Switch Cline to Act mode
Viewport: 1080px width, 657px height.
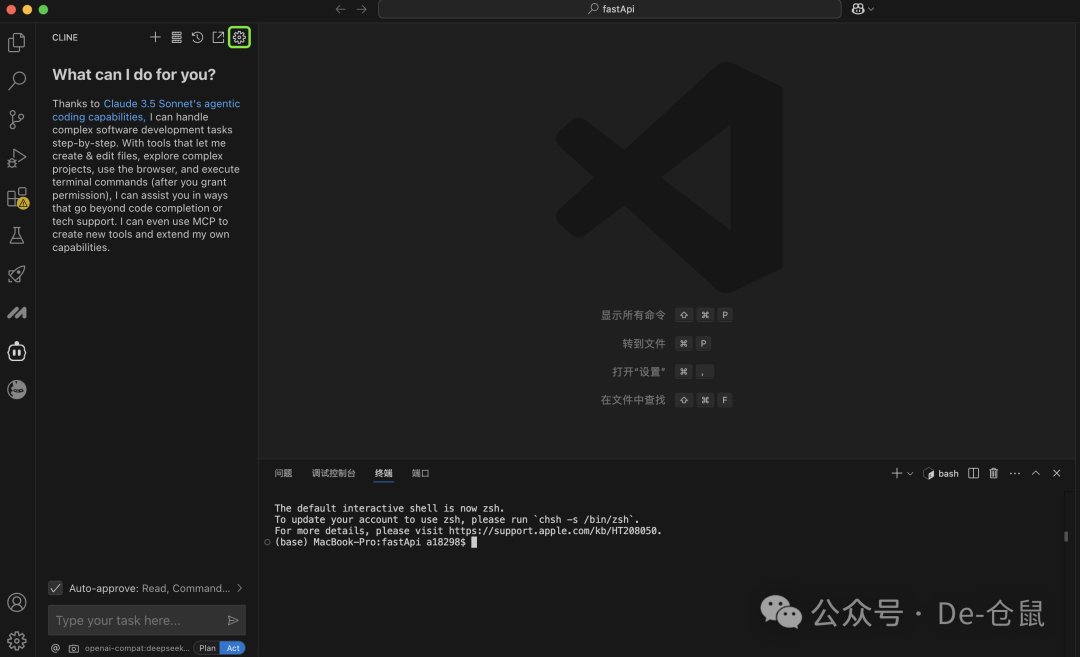pyautogui.click(x=232, y=648)
